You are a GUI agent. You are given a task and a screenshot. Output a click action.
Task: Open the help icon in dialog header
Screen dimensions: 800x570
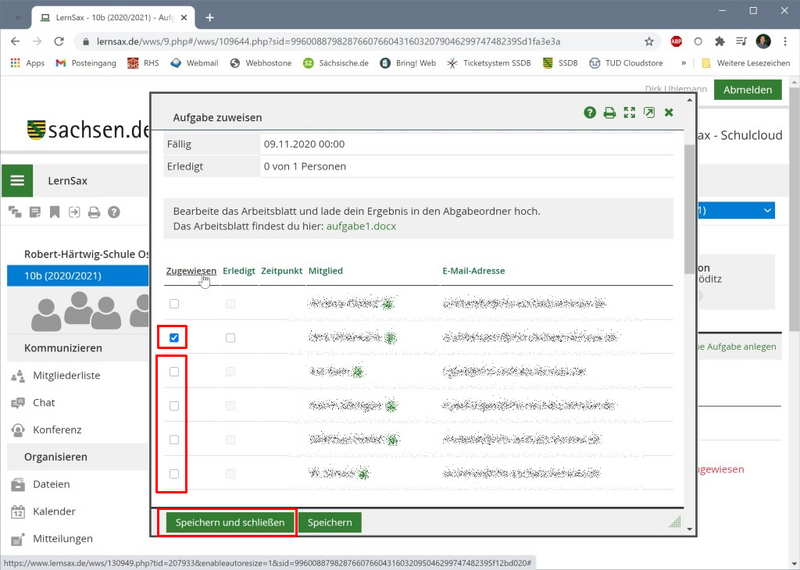pos(590,113)
